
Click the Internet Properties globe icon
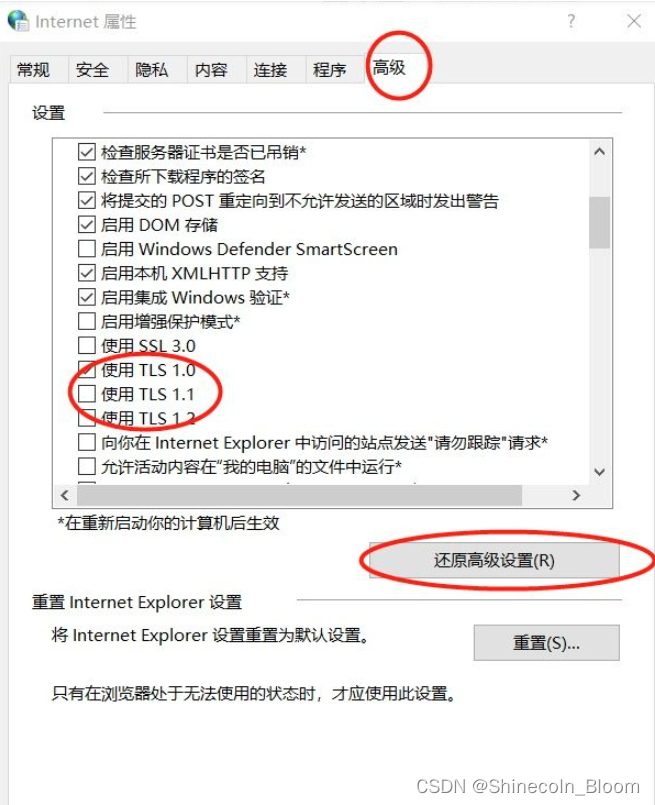point(18,21)
